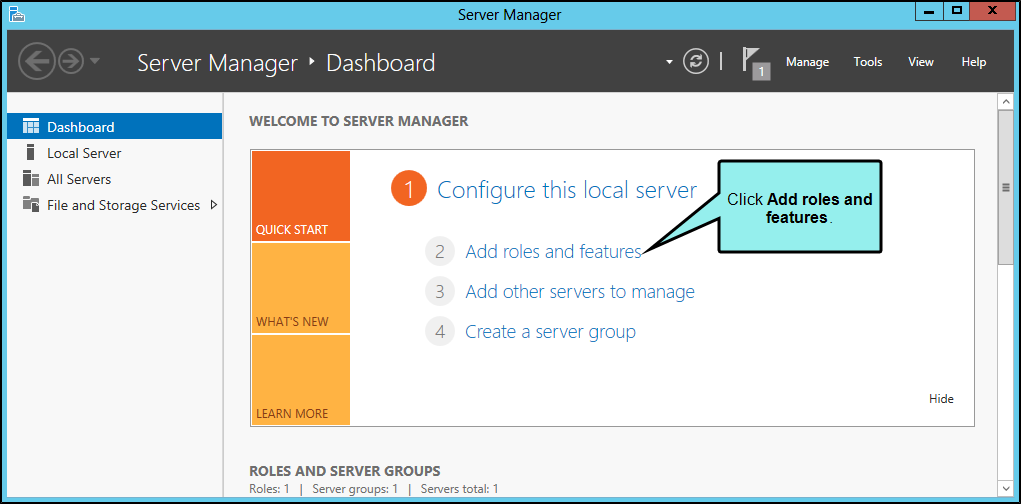Click the orange step 1 circle

[408, 189]
